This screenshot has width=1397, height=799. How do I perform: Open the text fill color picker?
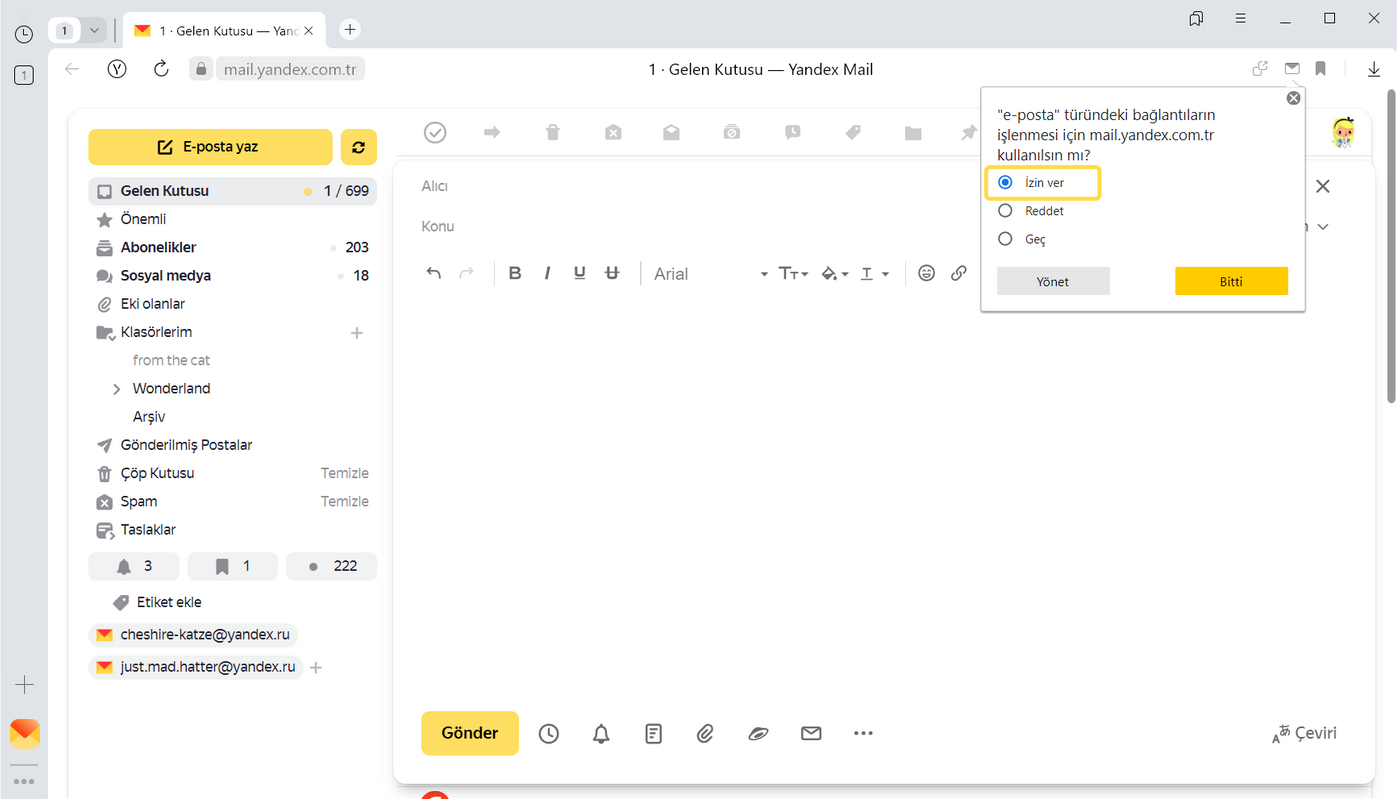point(834,274)
